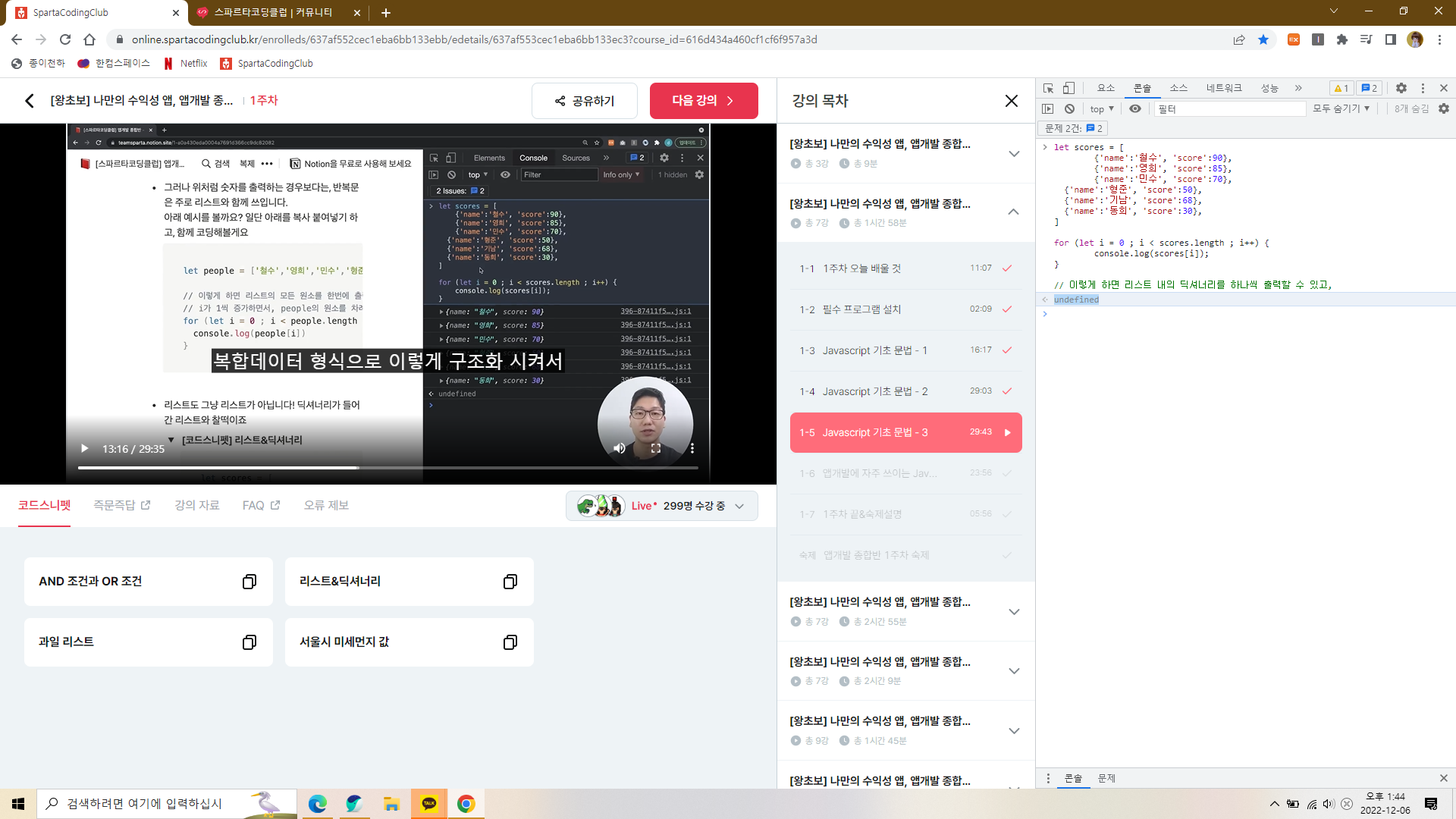Click the 공유하기 share button
The height and width of the screenshot is (819, 1456).
[x=585, y=101]
